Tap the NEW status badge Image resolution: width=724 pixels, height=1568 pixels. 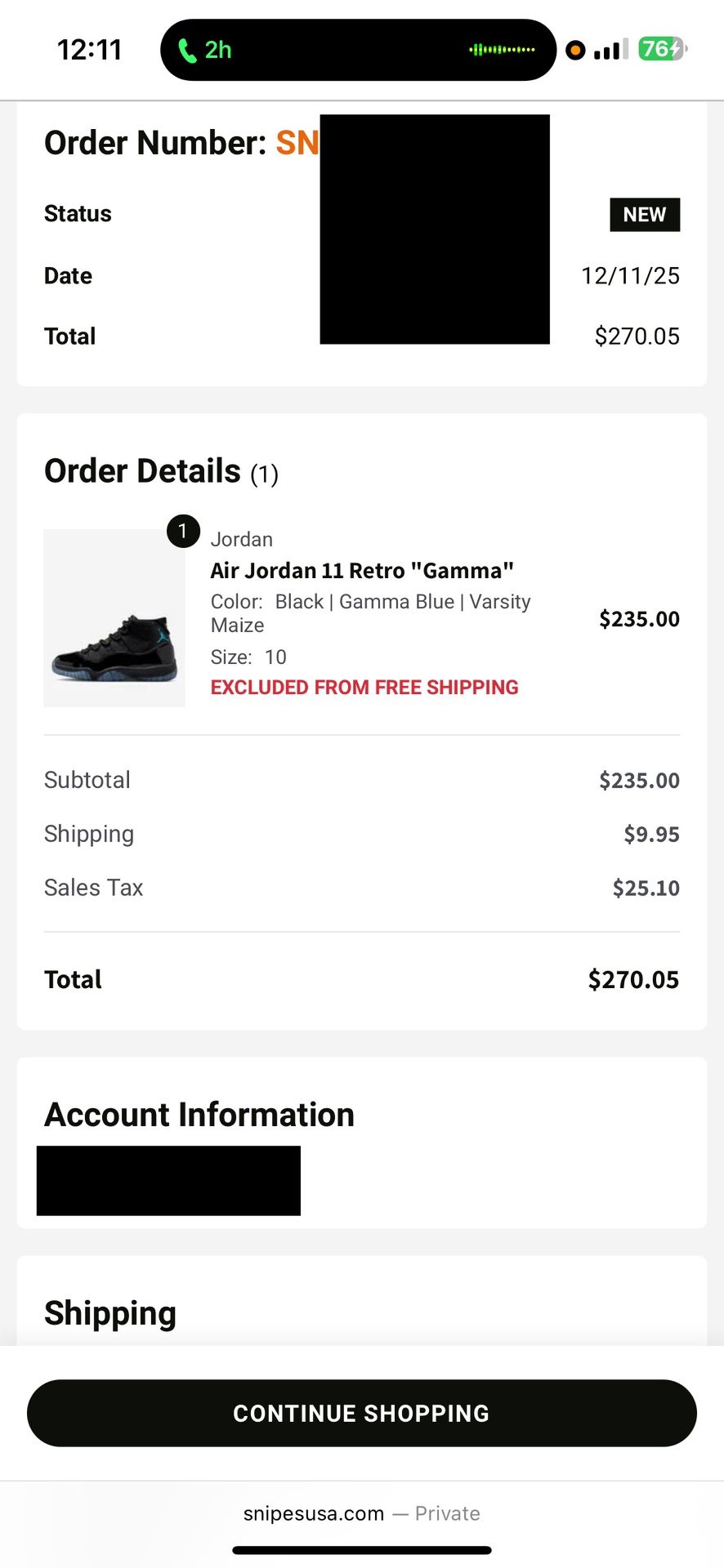click(645, 215)
